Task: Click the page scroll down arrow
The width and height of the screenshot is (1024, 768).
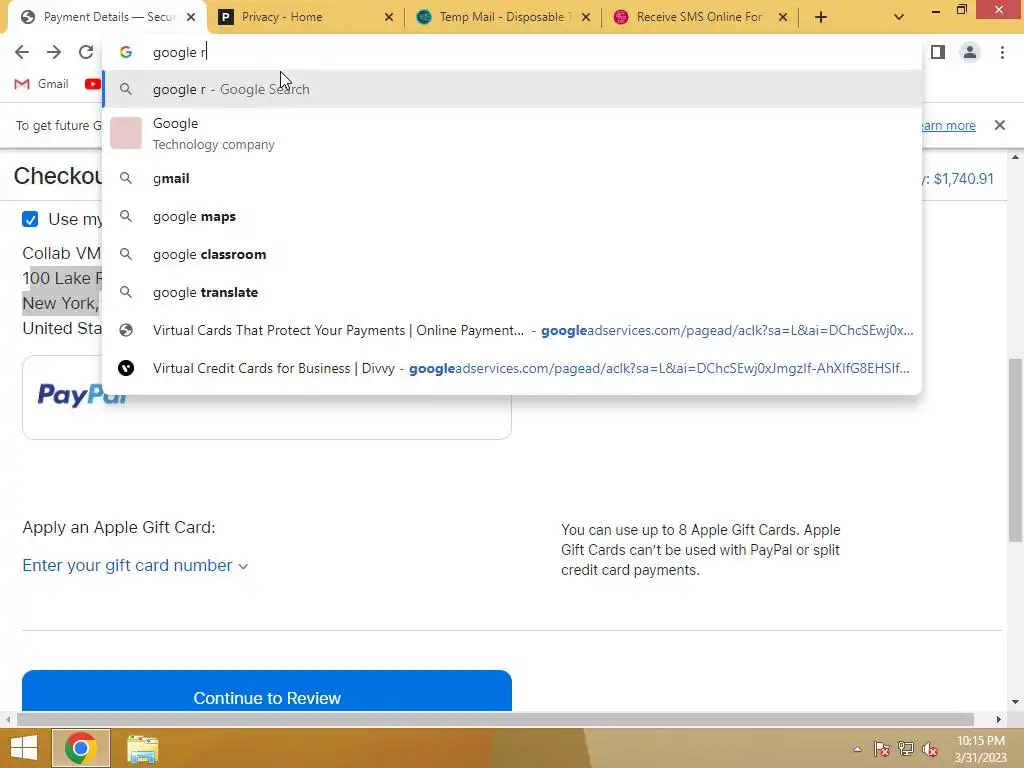Action: pyautogui.click(x=1015, y=702)
